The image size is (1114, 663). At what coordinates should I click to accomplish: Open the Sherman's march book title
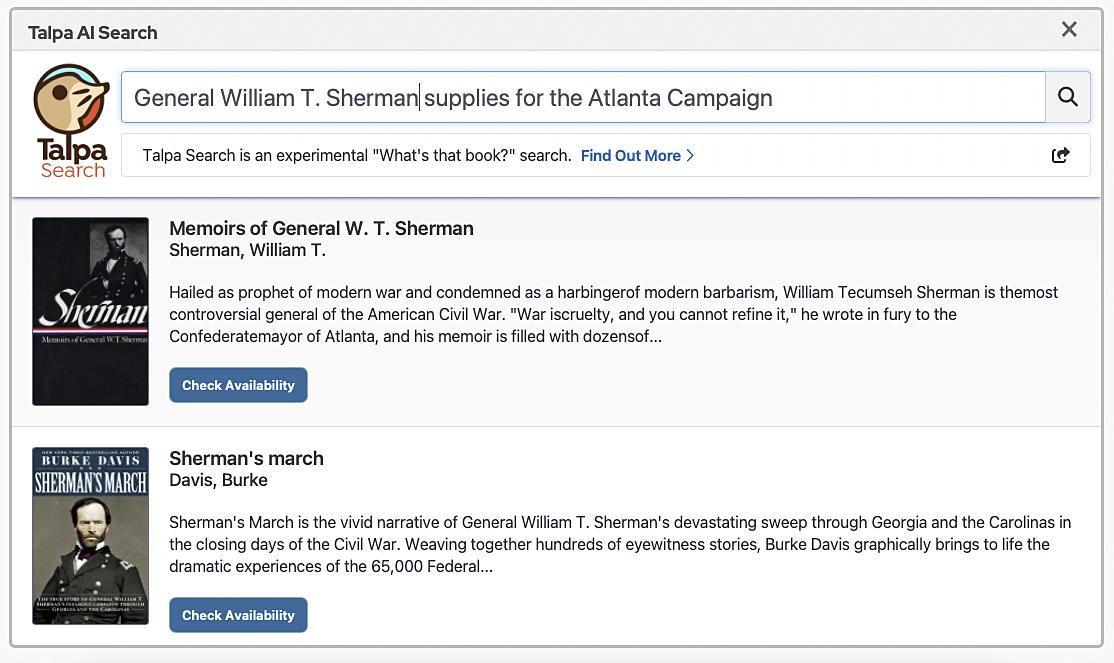246,458
